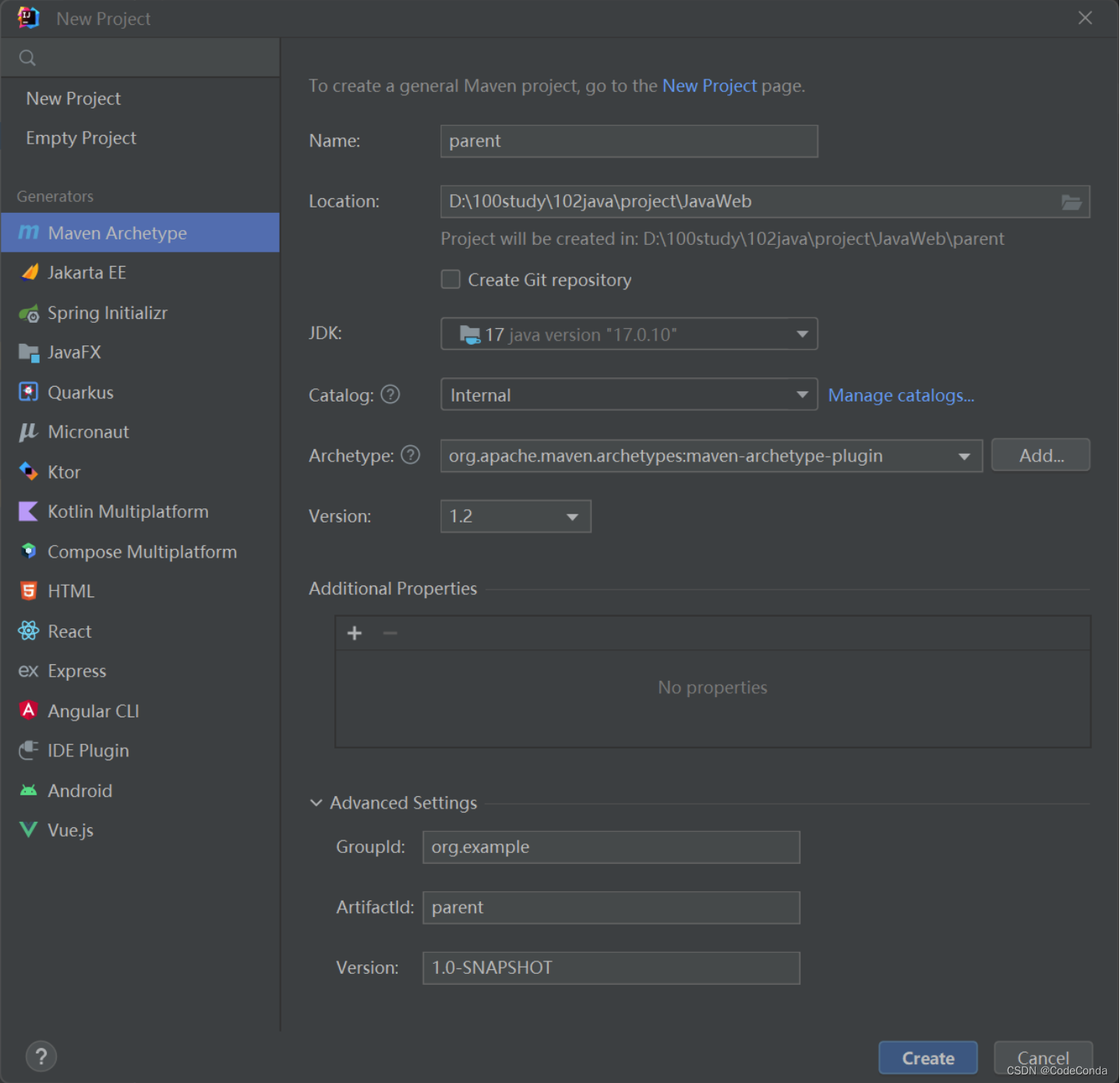Click the HTML5 shield icon
This screenshot has width=1120, height=1083.
click(x=29, y=591)
